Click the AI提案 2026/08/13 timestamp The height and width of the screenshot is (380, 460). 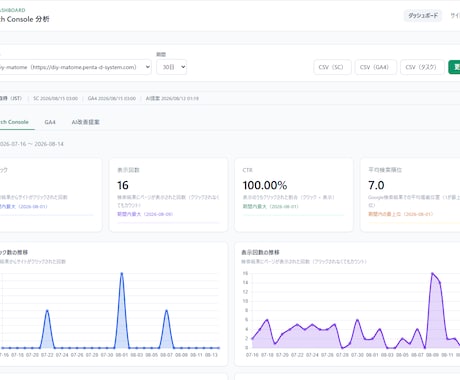pos(172,98)
